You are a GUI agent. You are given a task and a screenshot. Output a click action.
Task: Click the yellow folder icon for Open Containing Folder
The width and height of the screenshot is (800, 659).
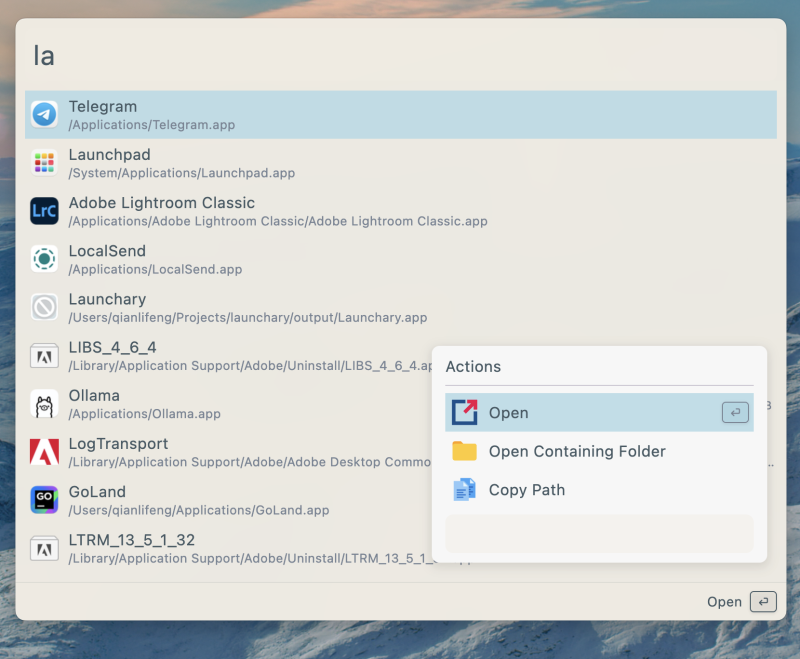click(x=464, y=451)
